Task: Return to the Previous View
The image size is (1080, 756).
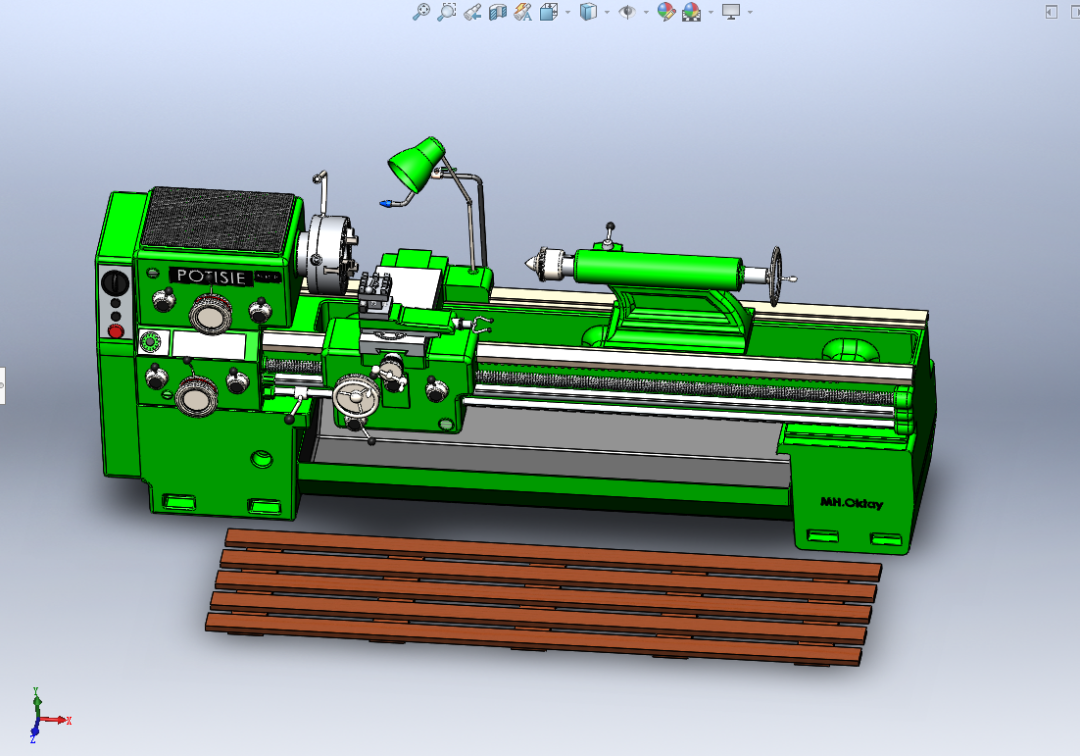Action: click(x=472, y=12)
